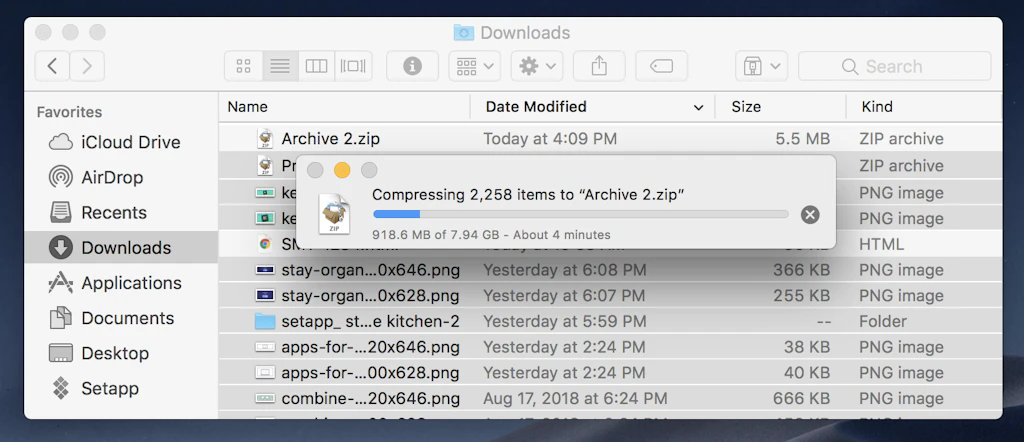Go forward with the right arrow button
Viewport: 1024px width, 442px height.
[x=87, y=66]
